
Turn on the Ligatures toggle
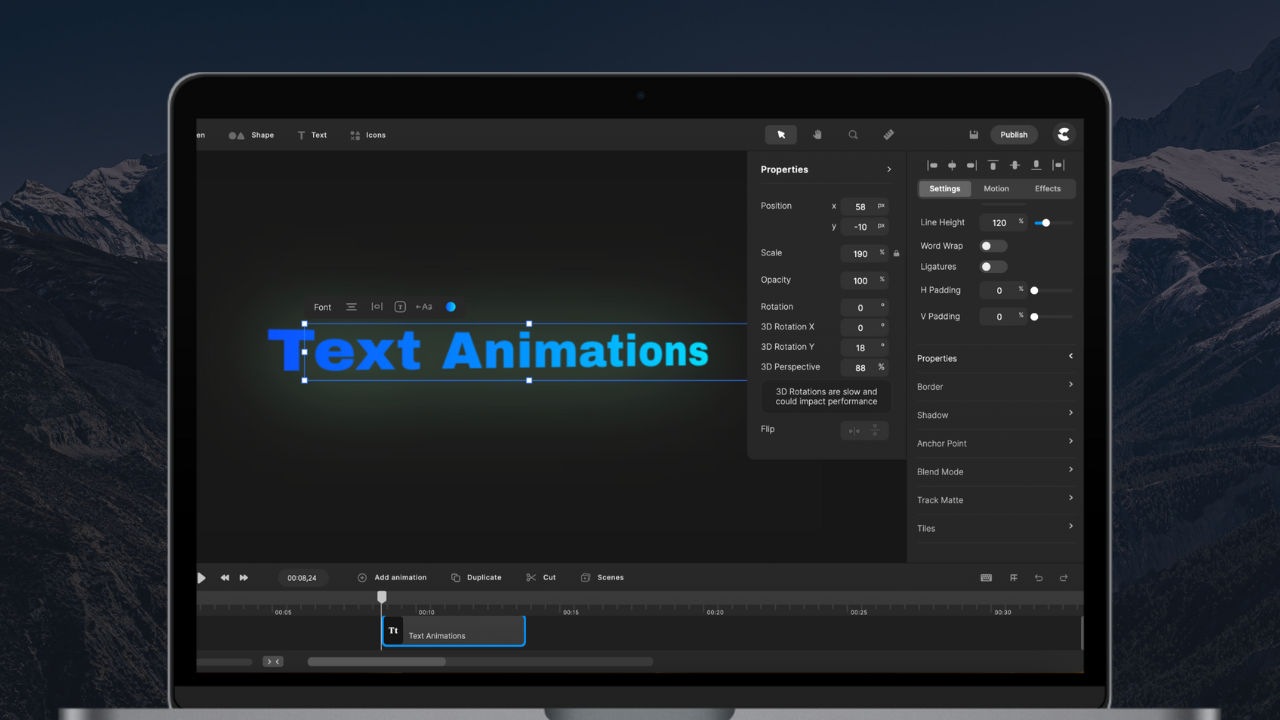coord(993,267)
